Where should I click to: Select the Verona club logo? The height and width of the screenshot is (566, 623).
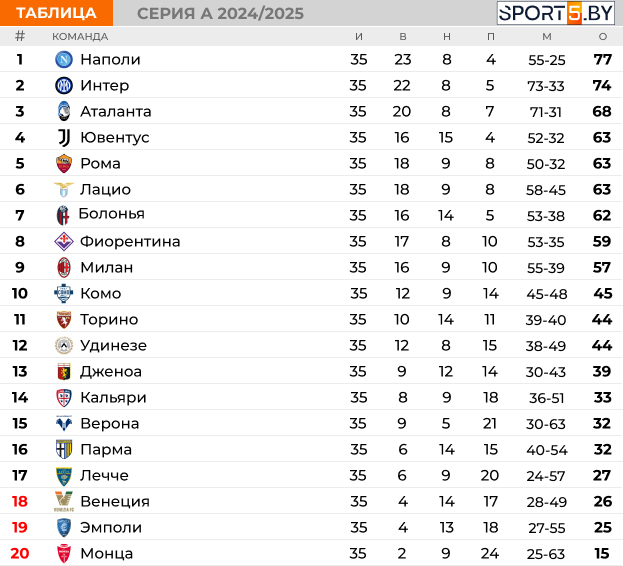click(64, 423)
